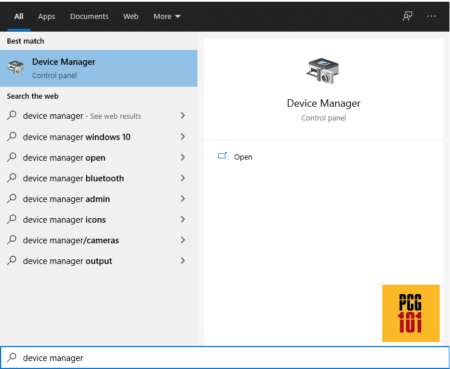450x369 pixels.
Task: Click search icon beside 'bluetooth' suggestion
Action: (x=12, y=177)
